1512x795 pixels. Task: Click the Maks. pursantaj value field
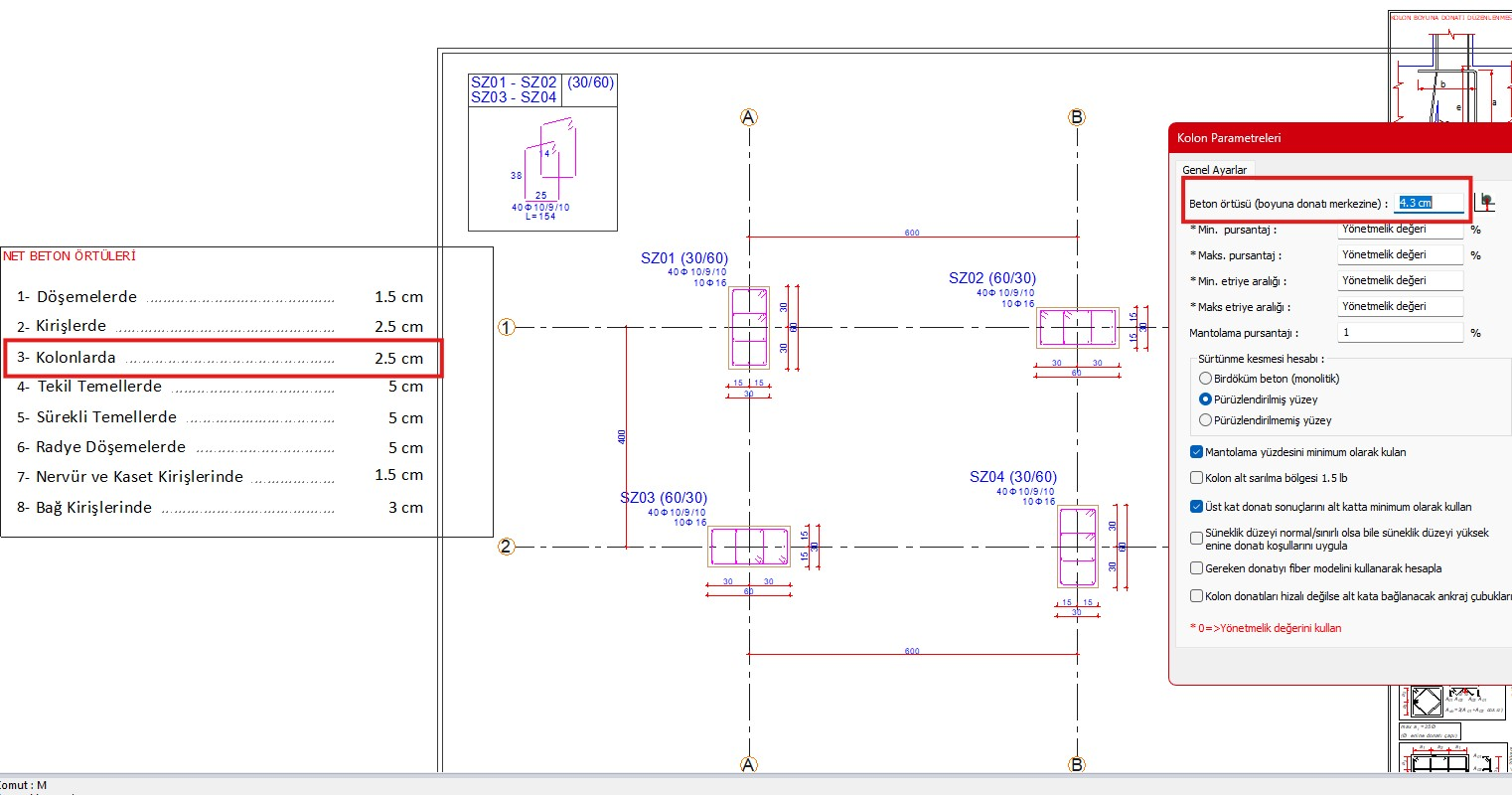[x=1400, y=255]
